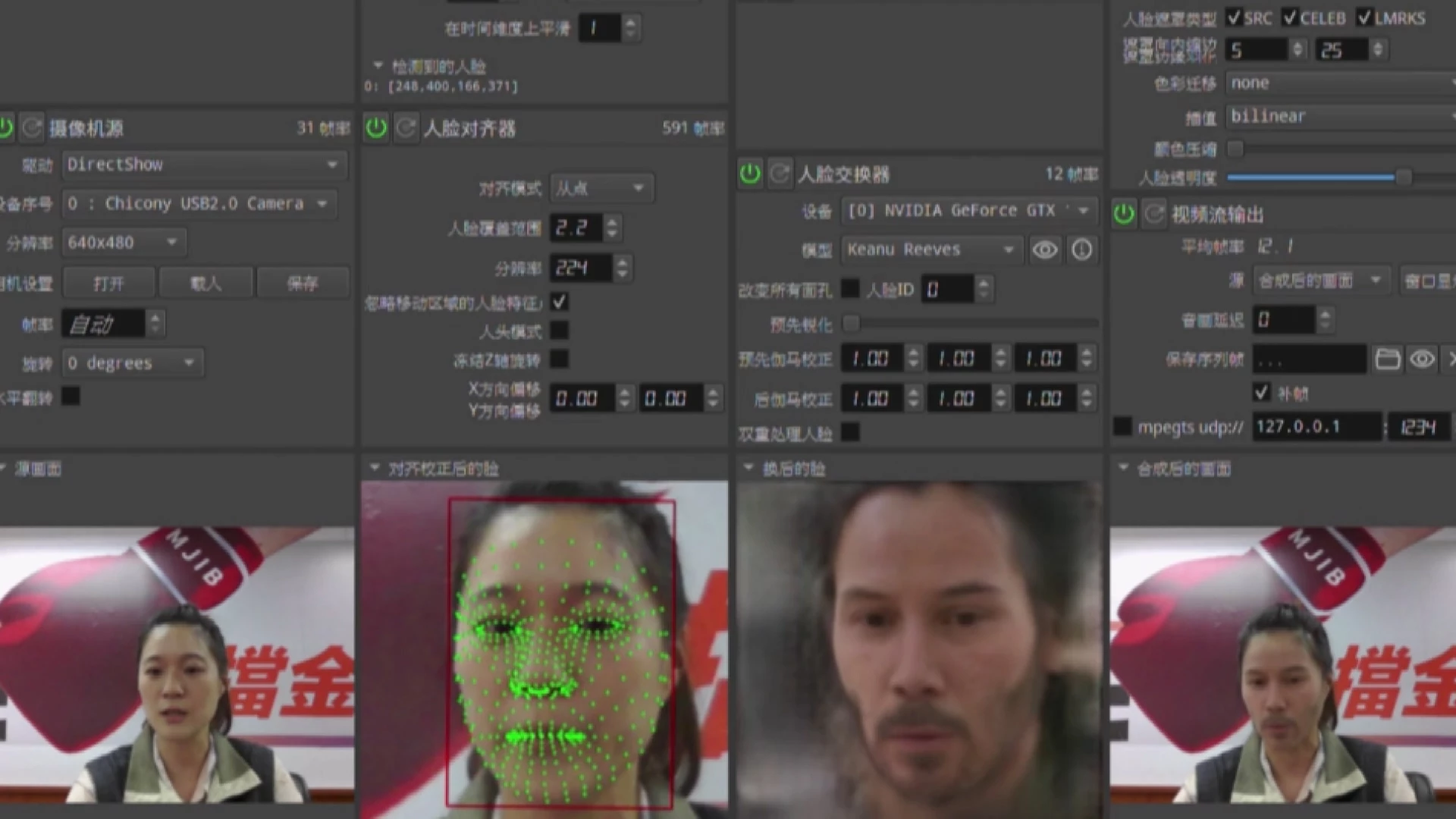
Task: Enable the 双重处理人脸 checkbox
Action: tap(851, 432)
